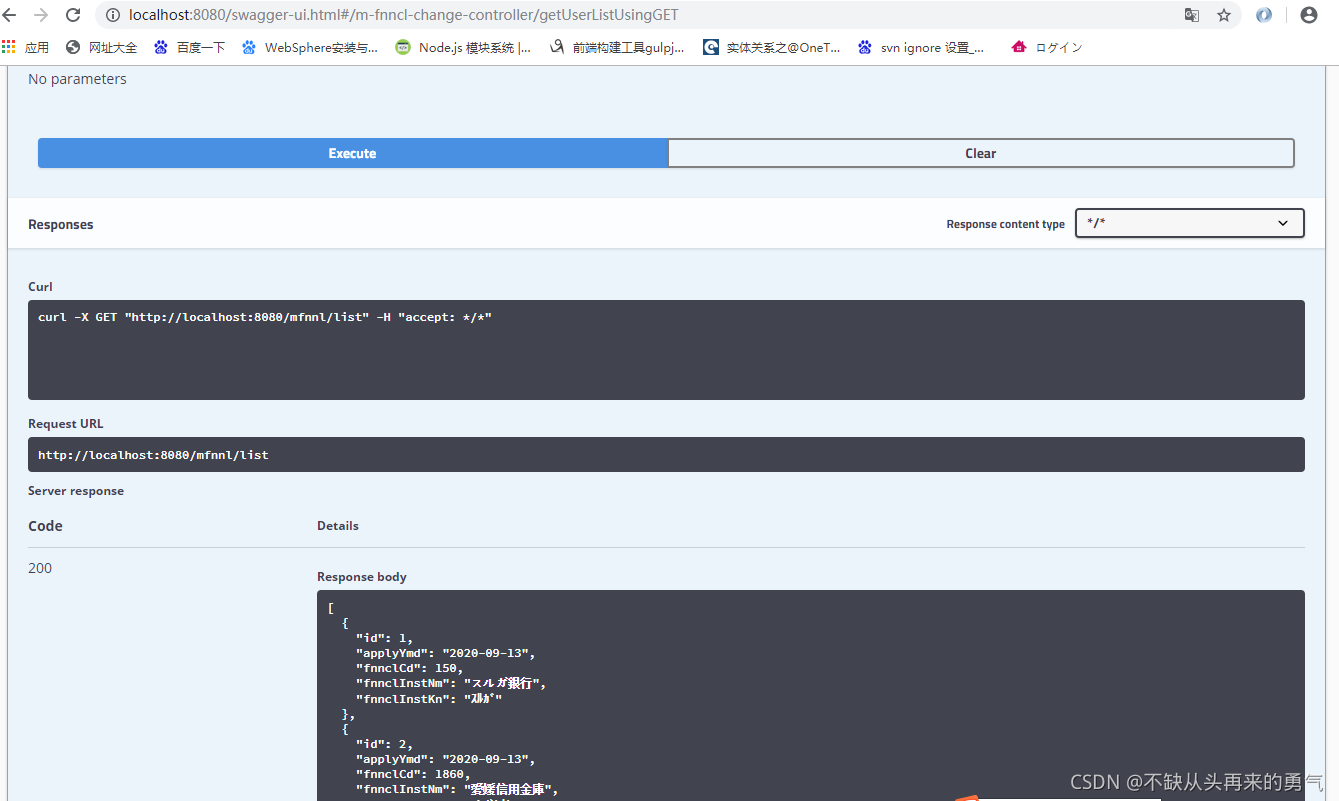This screenshot has height=801, width=1339.
Task: Click the "fnnclCd": 150 line
Action: coord(409,668)
